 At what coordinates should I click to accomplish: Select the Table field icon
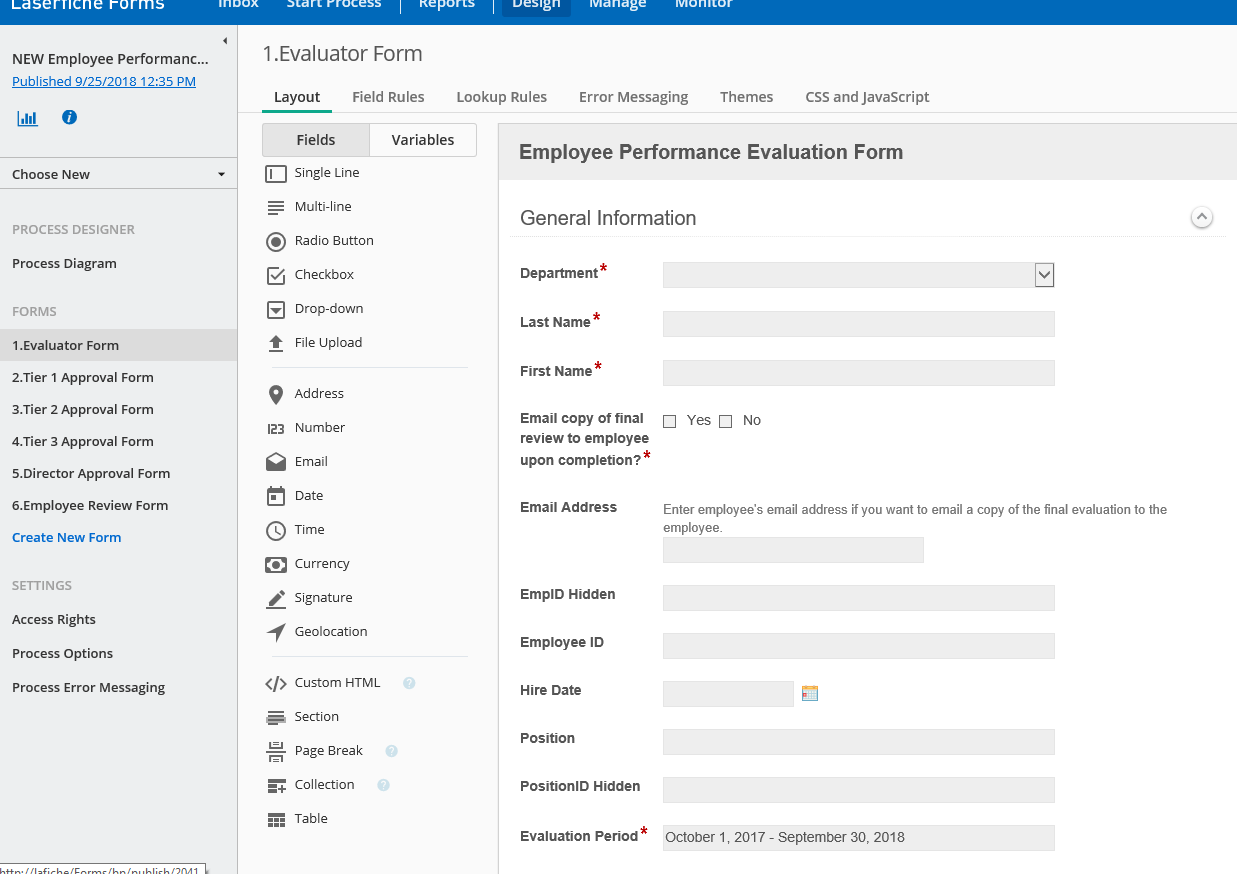tap(276, 819)
